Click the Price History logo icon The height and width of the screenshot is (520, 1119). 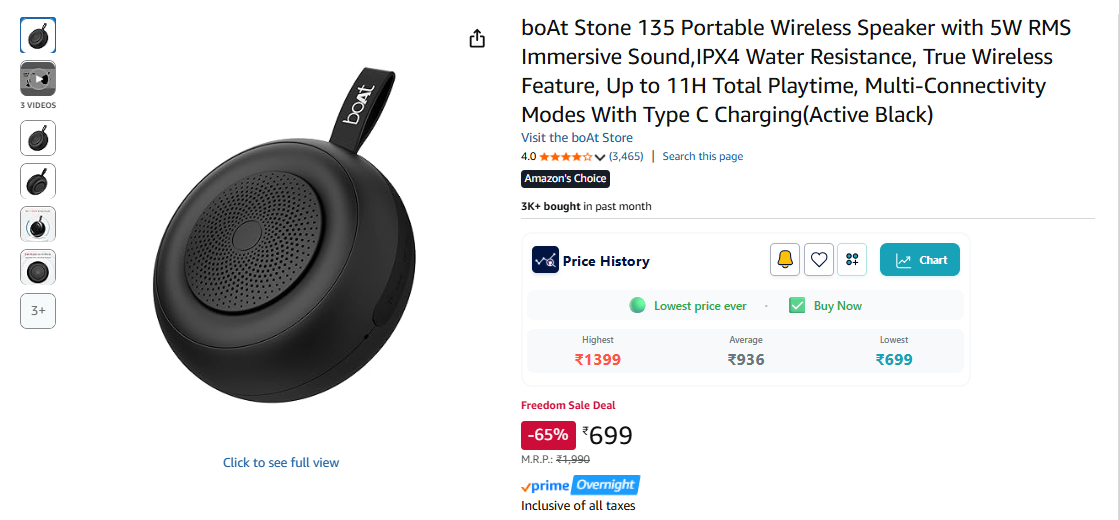click(x=545, y=260)
